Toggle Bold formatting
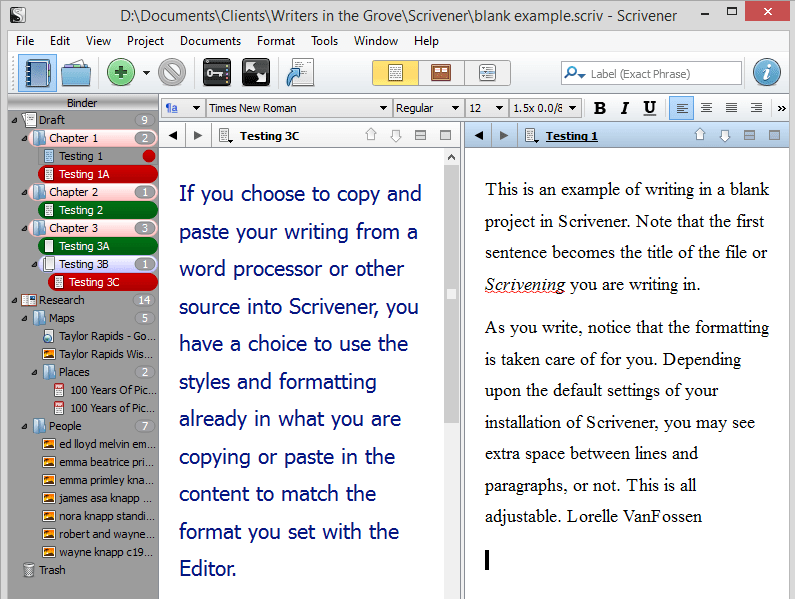 [x=600, y=108]
